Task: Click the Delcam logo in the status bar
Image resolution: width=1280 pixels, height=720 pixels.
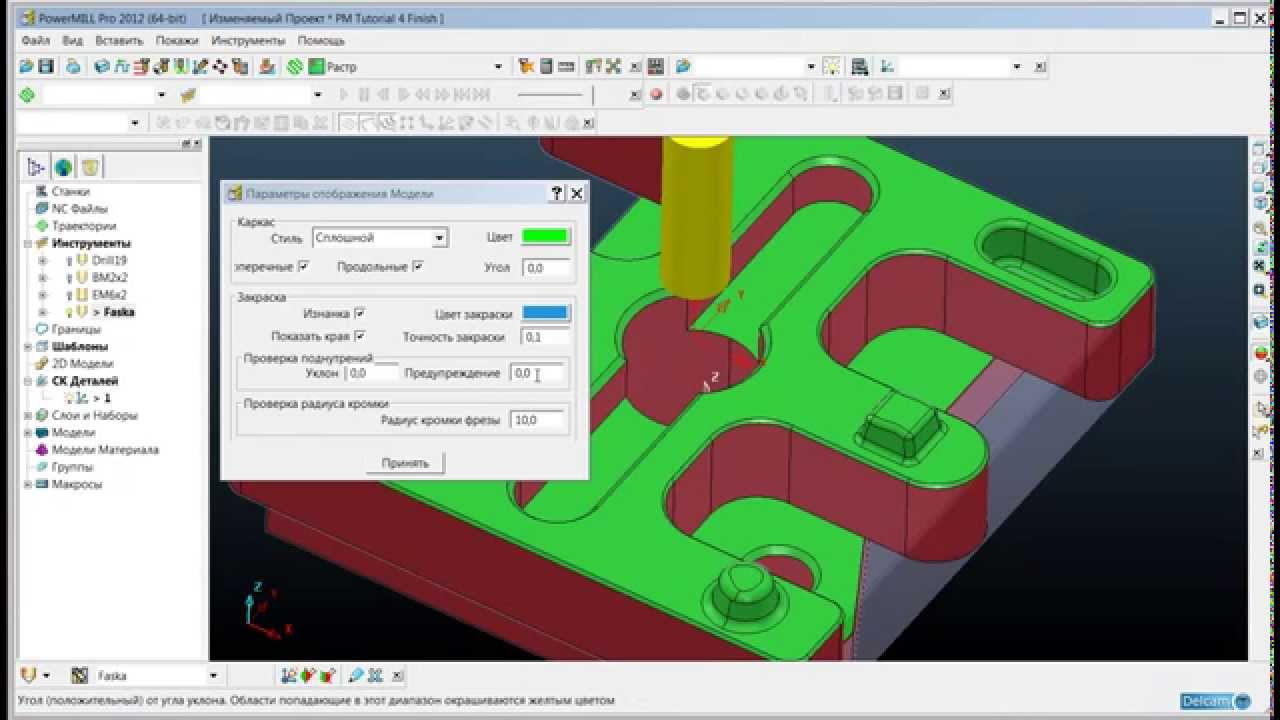Action: point(1216,701)
